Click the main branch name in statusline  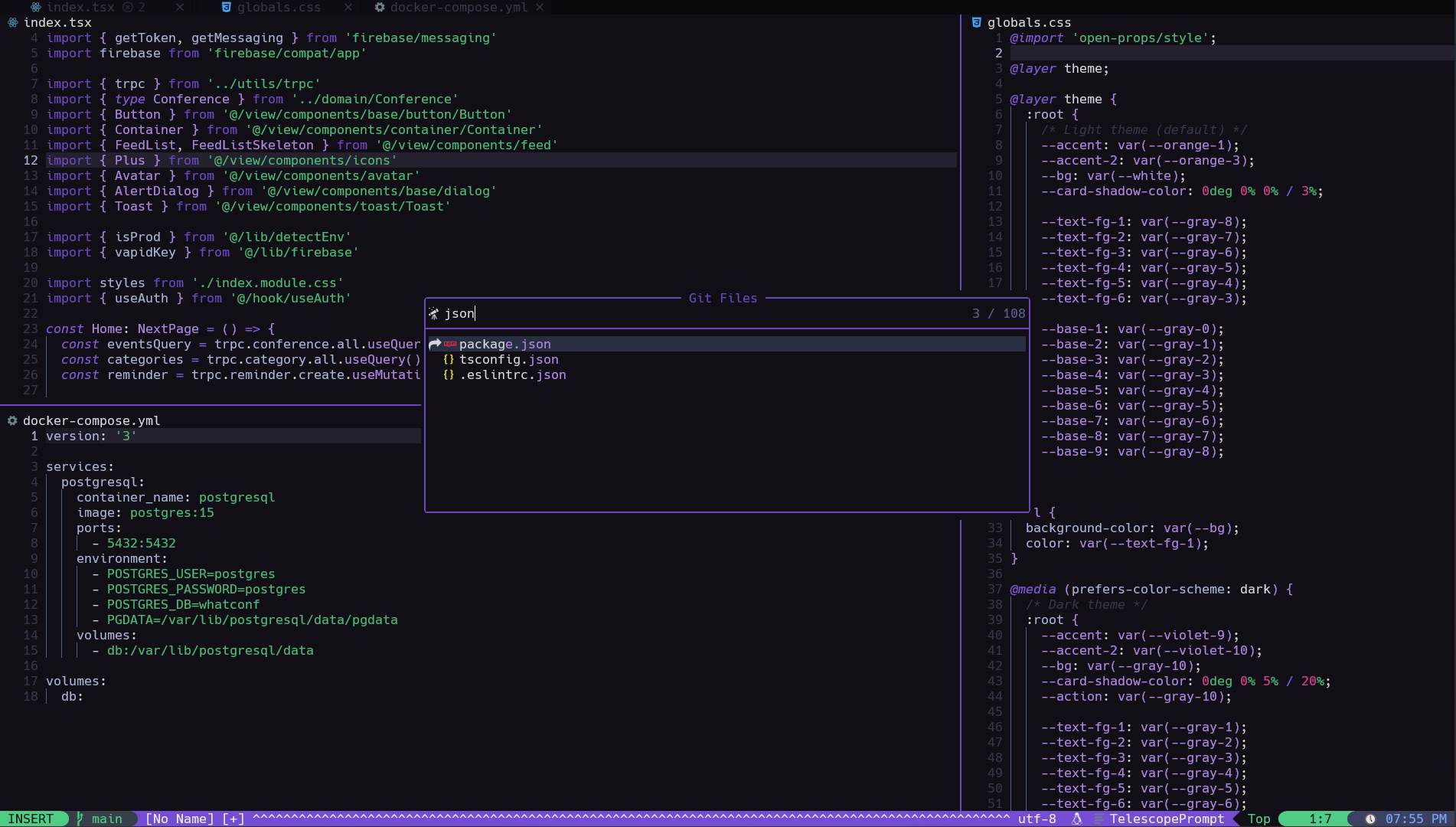[106, 819]
